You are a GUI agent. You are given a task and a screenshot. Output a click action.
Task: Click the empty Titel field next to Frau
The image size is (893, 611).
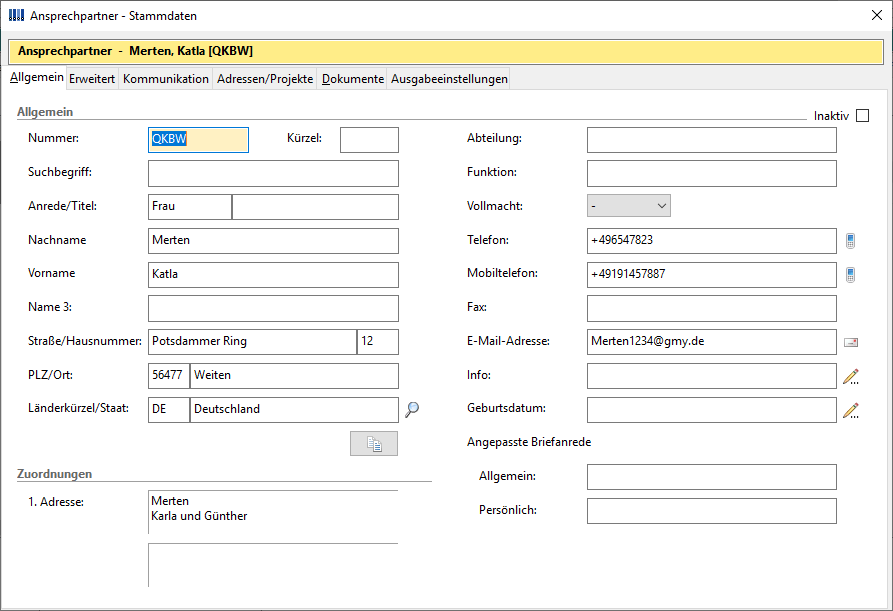pyautogui.click(x=316, y=207)
